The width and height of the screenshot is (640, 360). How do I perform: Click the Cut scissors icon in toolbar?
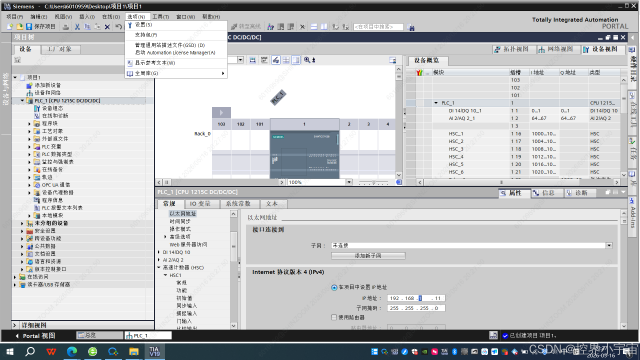click(77, 27)
